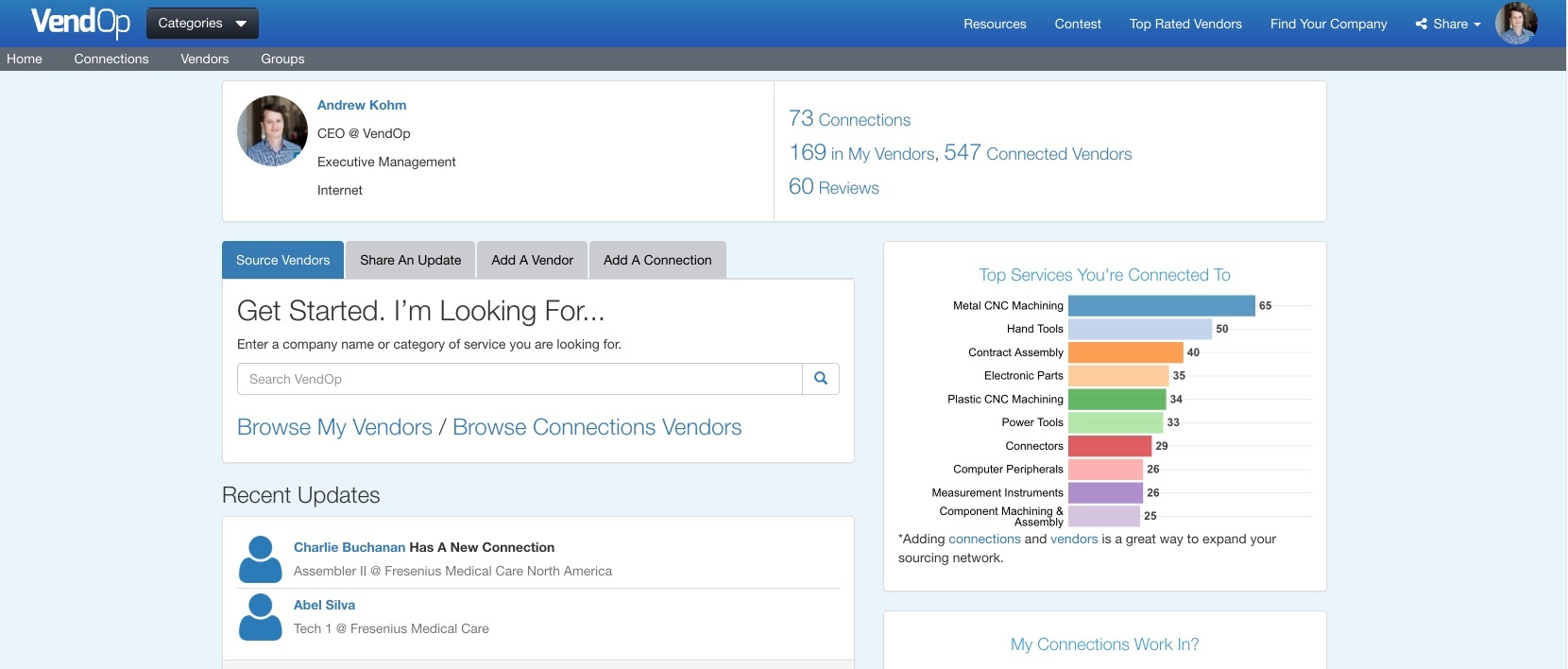Click the Plastic CNC Machining green bar
This screenshot has width=1568, height=669.
1117,399
